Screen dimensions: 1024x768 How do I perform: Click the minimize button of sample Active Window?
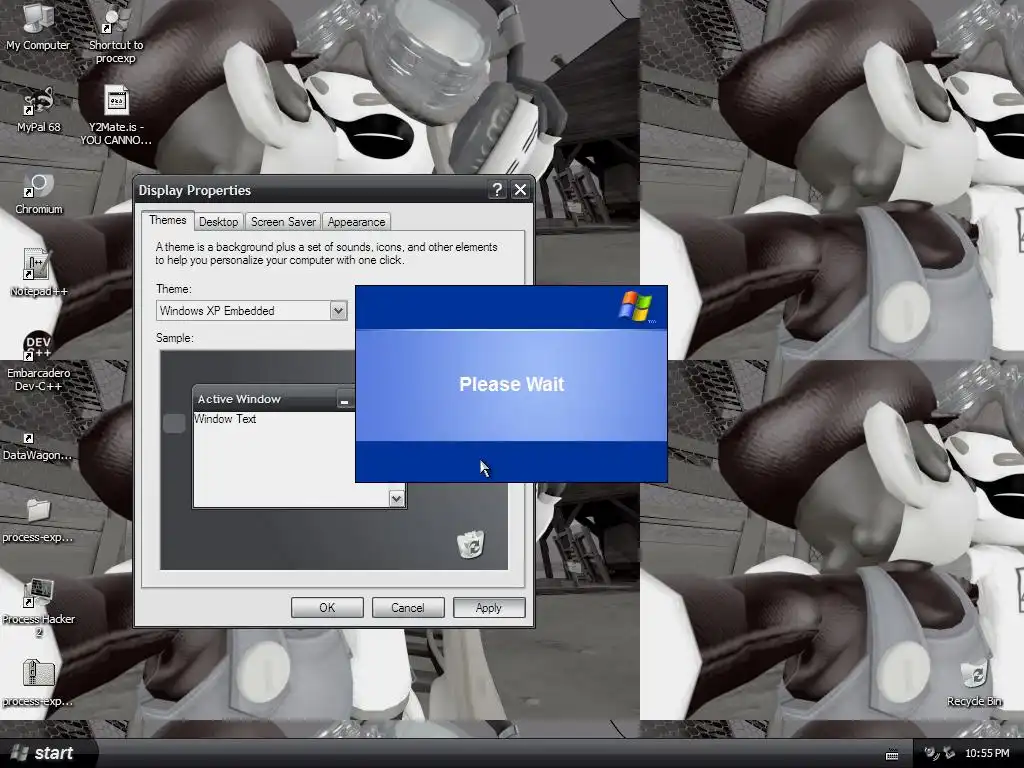pyautogui.click(x=344, y=400)
